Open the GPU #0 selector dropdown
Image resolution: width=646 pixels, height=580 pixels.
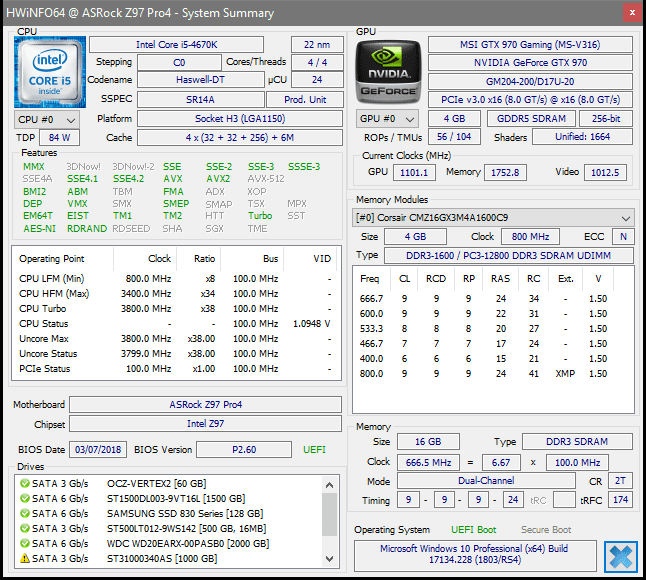[x=386, y=119]
